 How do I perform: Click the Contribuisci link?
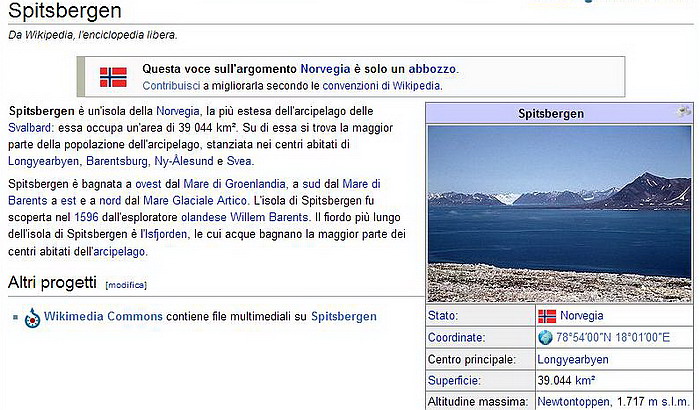171,85
